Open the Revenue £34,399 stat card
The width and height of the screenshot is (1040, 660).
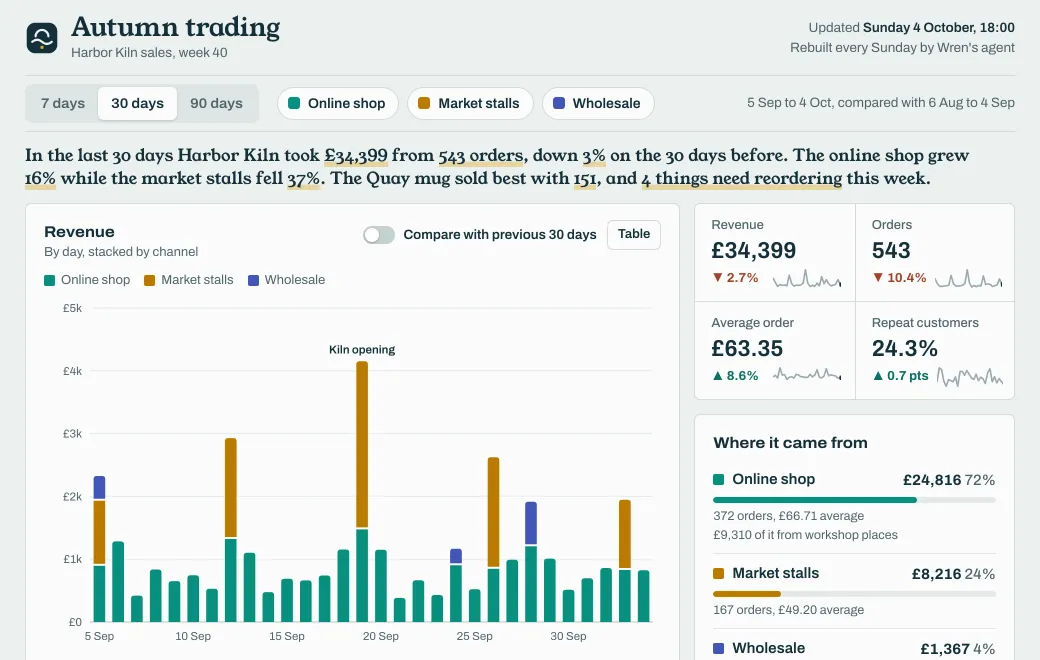point(775,253)
